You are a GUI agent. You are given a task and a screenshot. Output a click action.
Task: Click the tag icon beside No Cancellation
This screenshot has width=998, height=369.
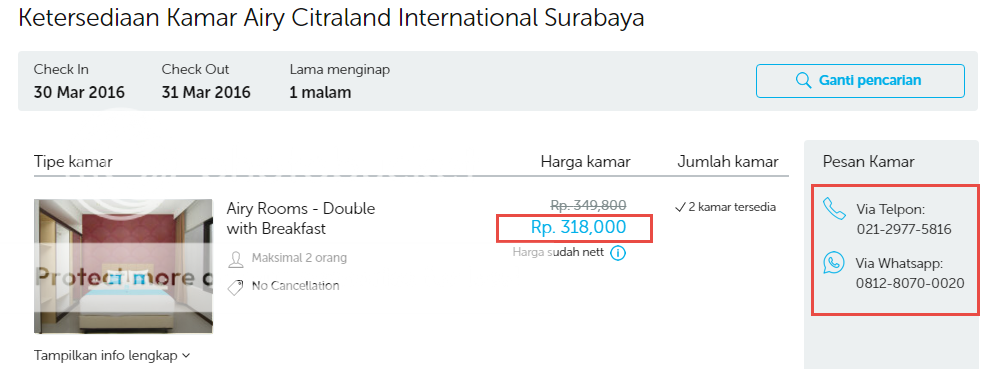coord(235,288)
